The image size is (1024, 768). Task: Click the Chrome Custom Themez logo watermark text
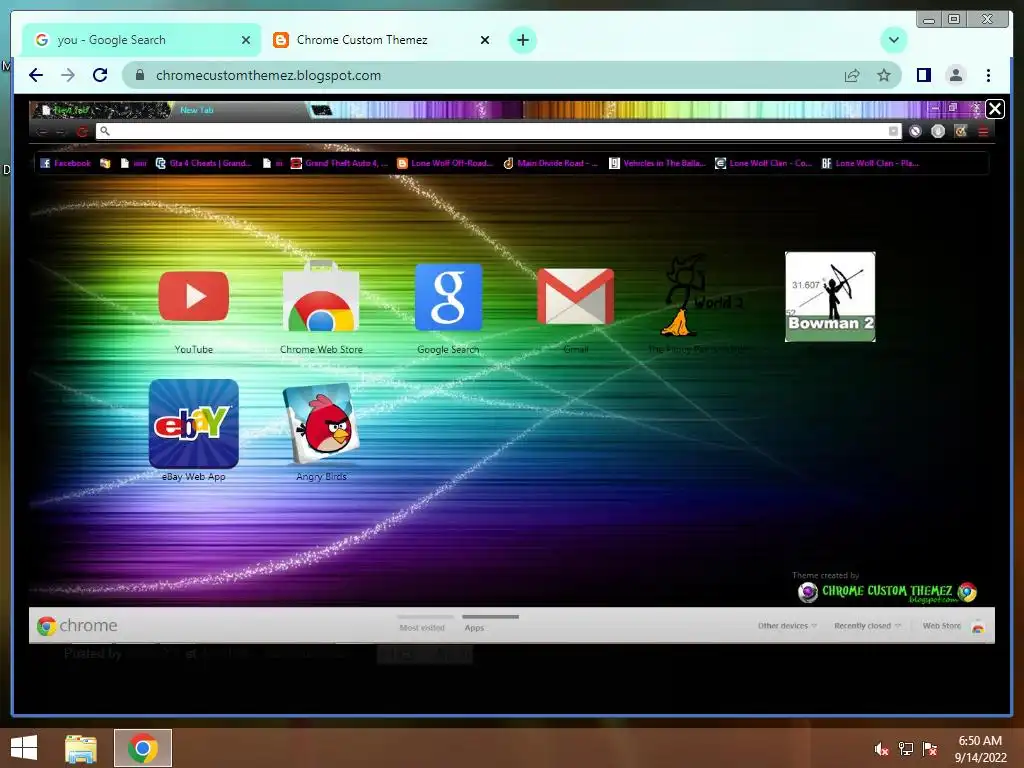click(887, 591)
